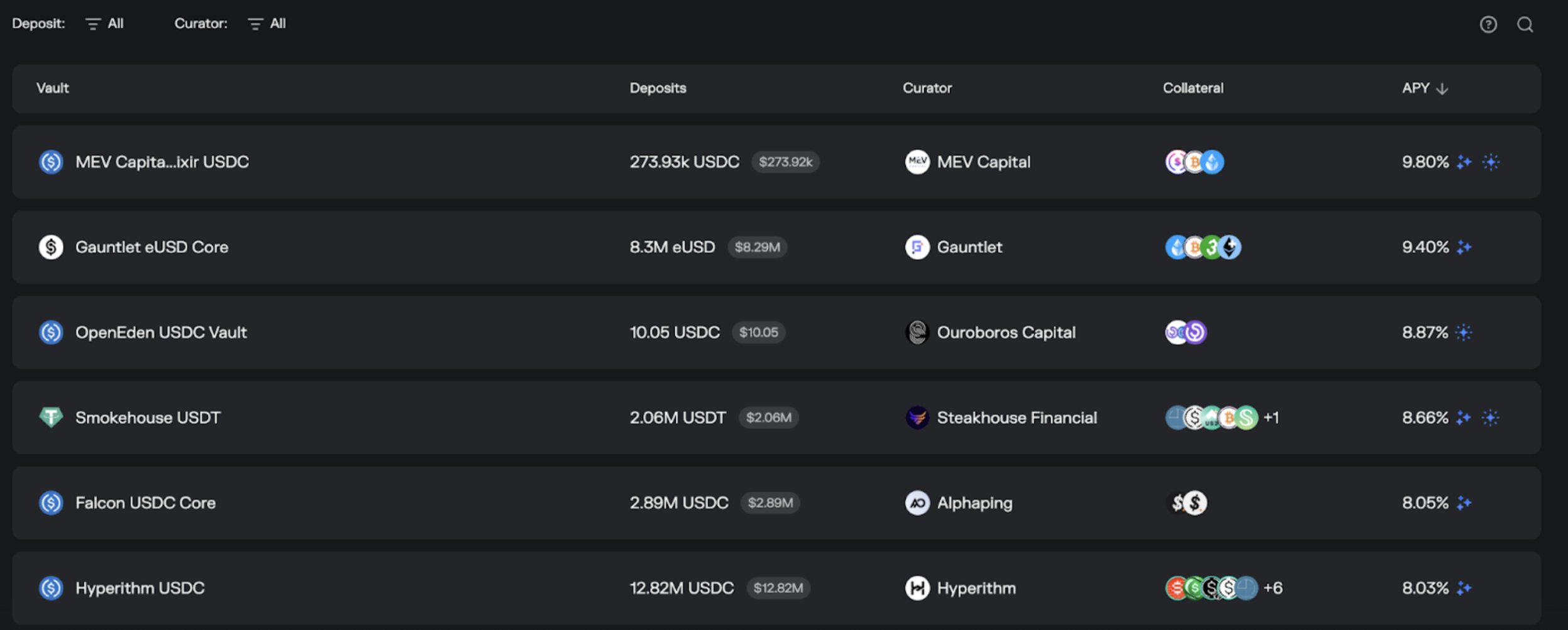Image resolution: width=1568 pixels, height=630 pixels.
Task: Click the Gauntlet curator logo icon
Action: coord(917,247)
